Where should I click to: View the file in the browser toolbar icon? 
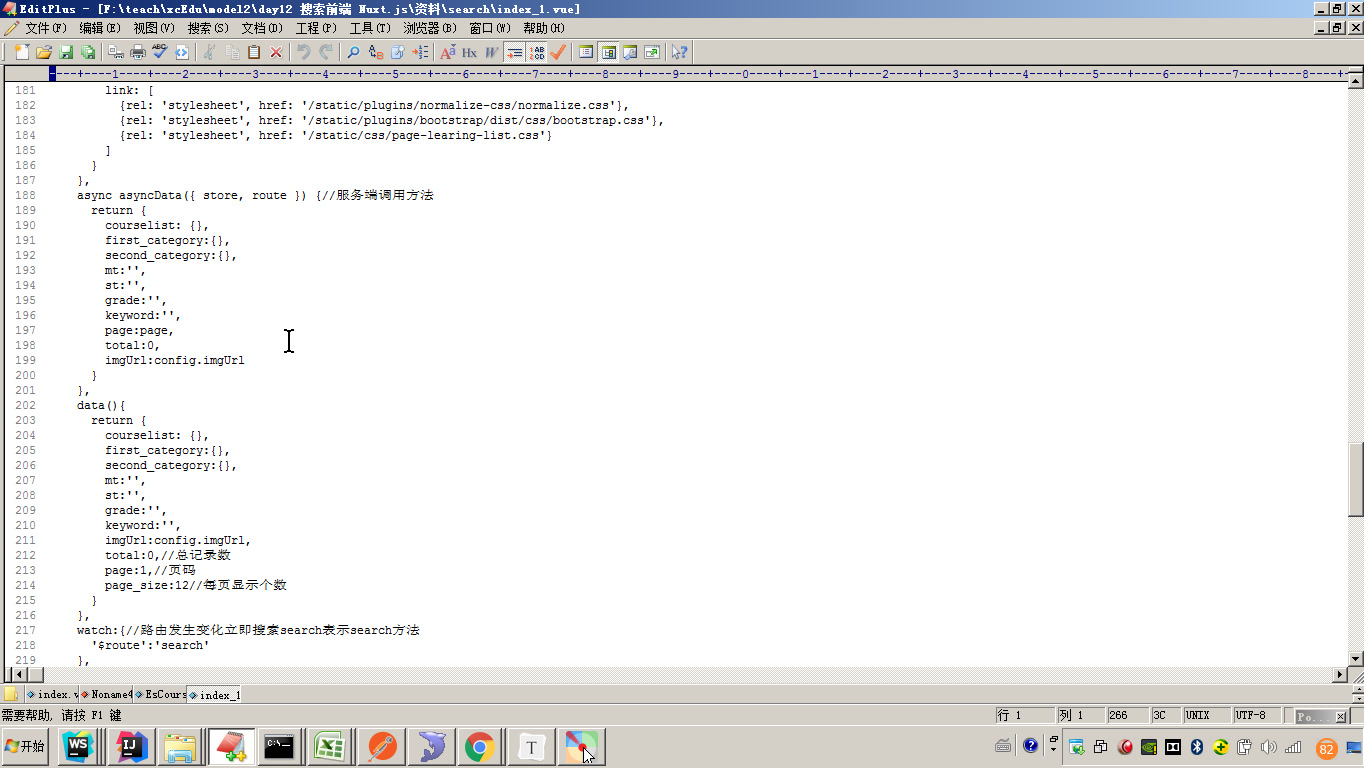pyautogui.click(x=182, y=52)
